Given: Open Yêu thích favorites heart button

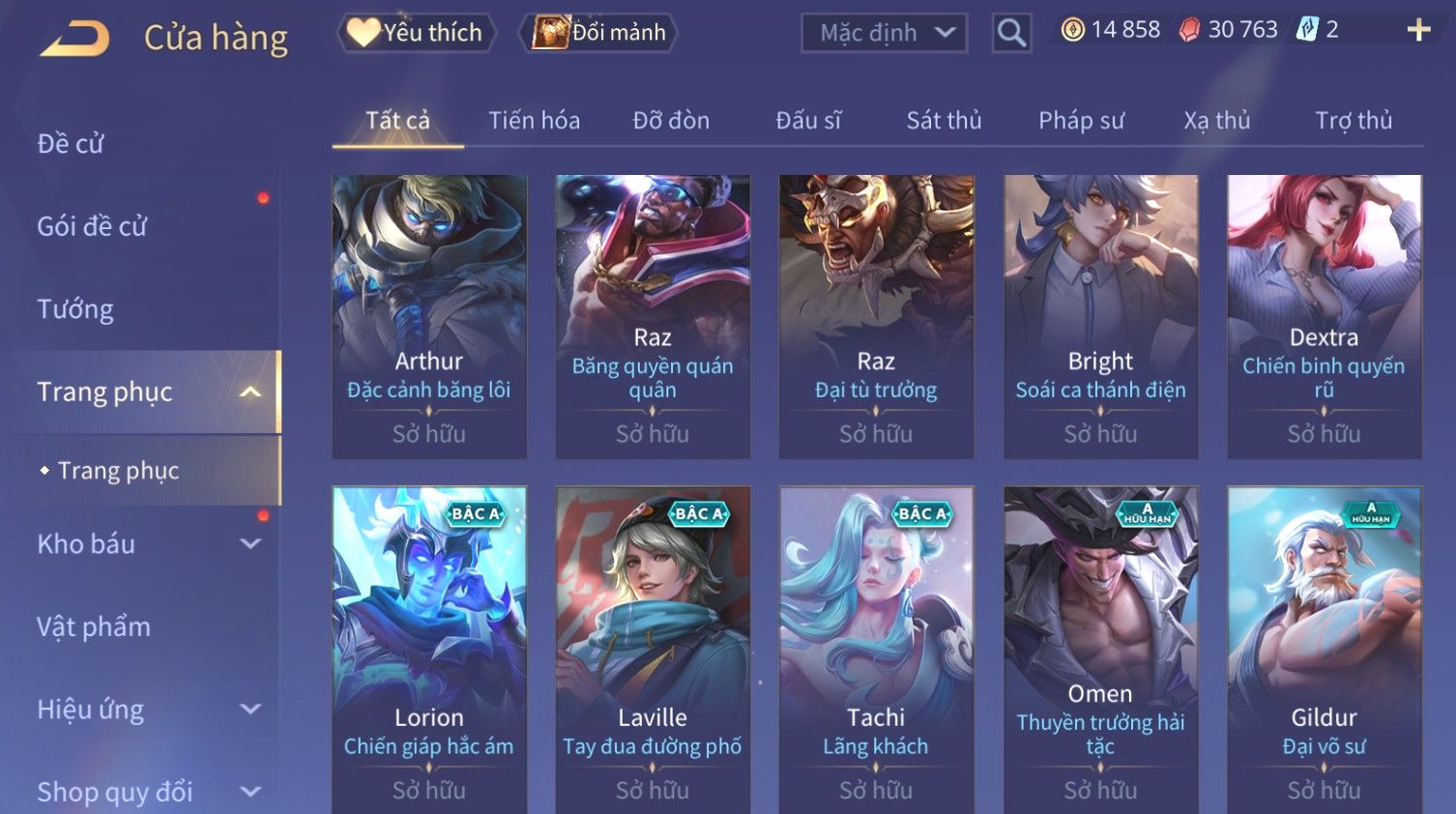Looking at the screenshot, I should coord(417,32).
